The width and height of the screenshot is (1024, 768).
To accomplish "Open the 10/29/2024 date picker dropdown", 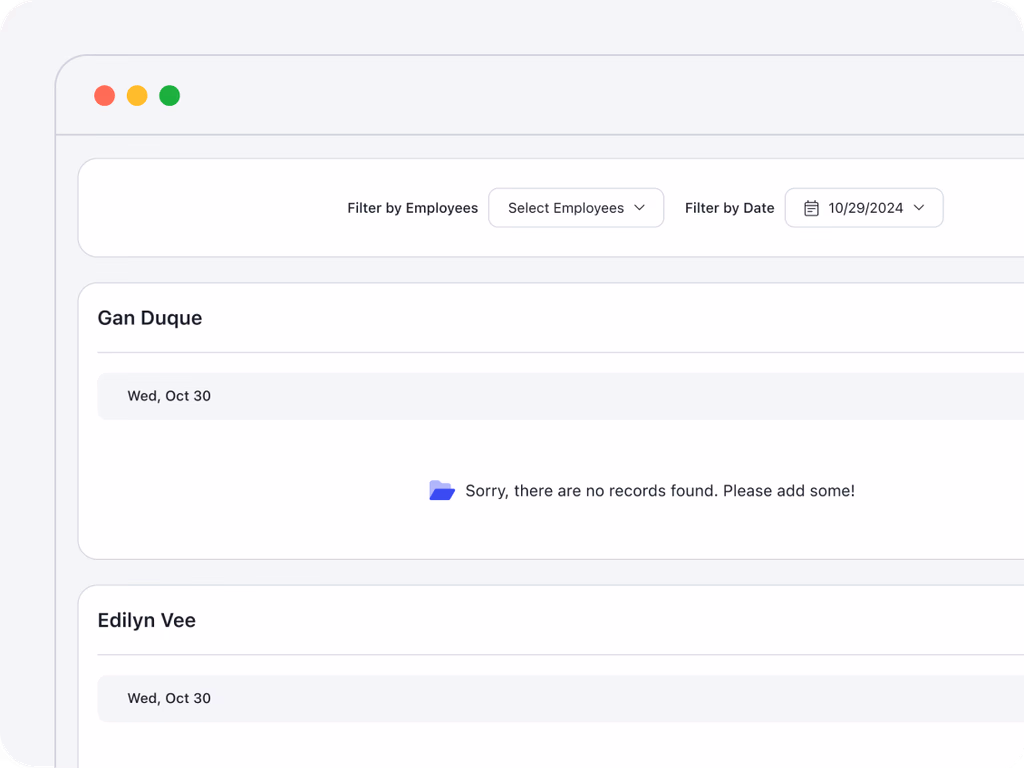I will point(863,208).
